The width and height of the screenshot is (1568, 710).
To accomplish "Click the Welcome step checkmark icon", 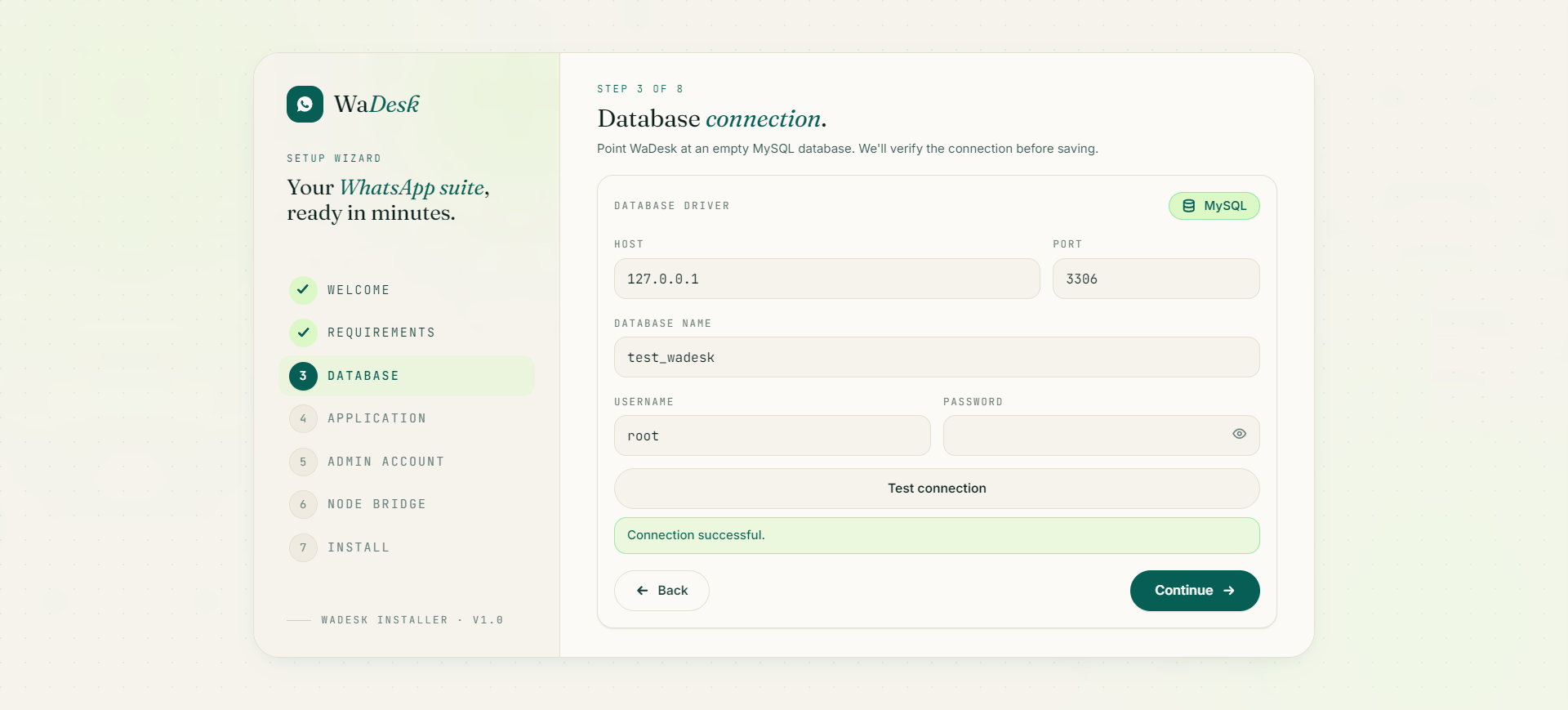I will pyautogui.click(x=303, y=289).
